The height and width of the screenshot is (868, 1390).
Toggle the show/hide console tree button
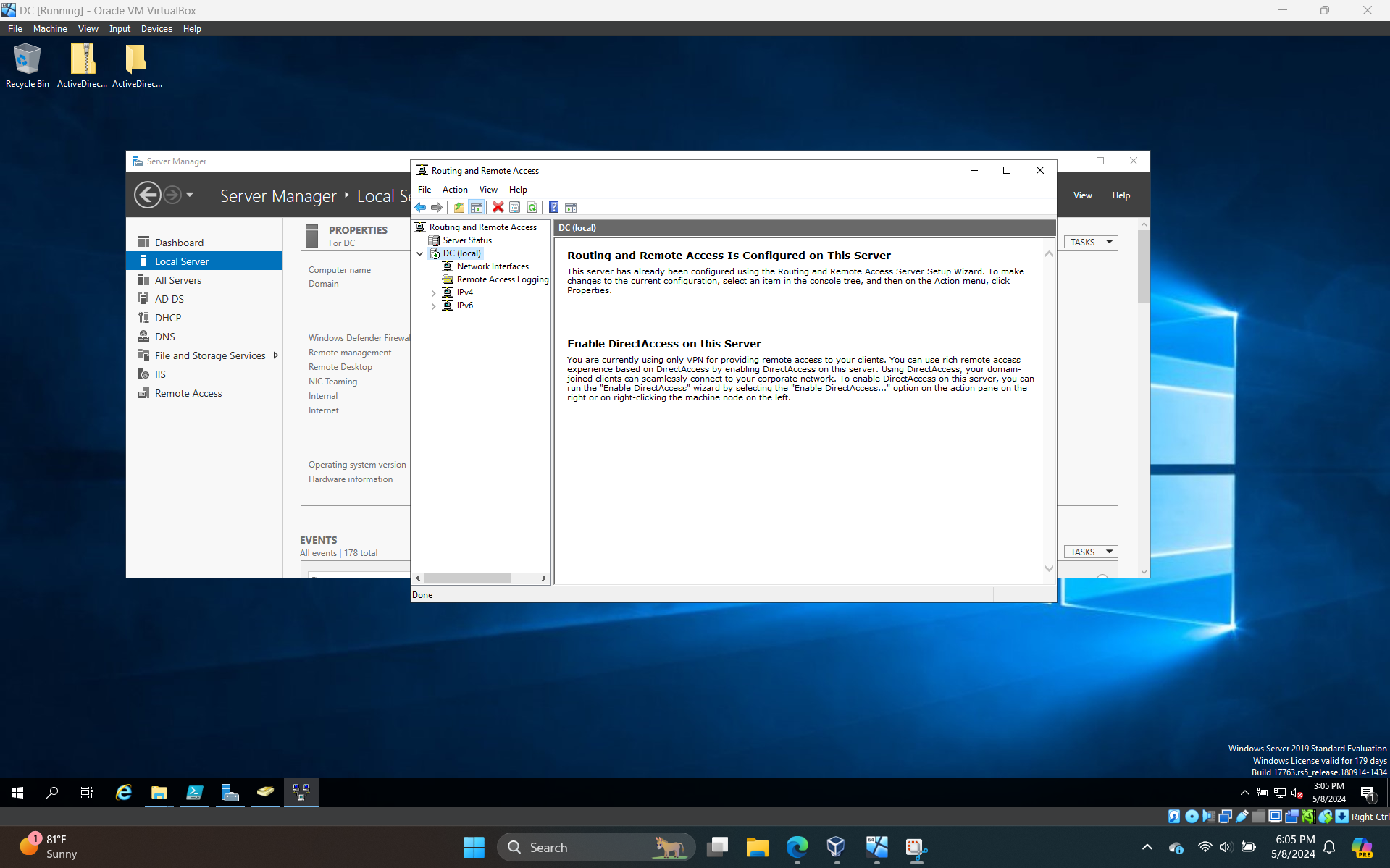pos(477,207)
